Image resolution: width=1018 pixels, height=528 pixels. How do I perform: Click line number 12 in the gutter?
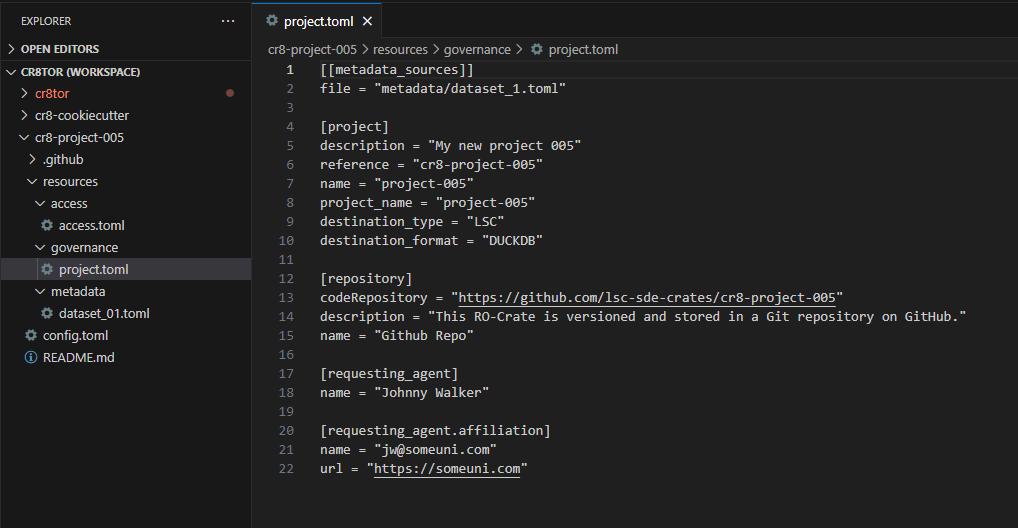click(286, 279)
